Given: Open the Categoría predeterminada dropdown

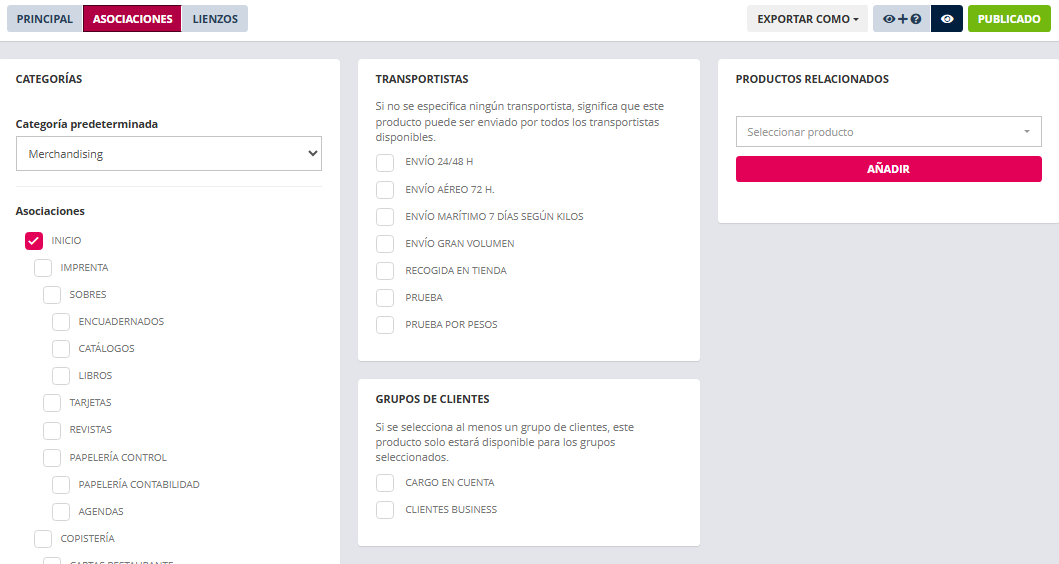Looking at the screenshot, I should (169, 154).
